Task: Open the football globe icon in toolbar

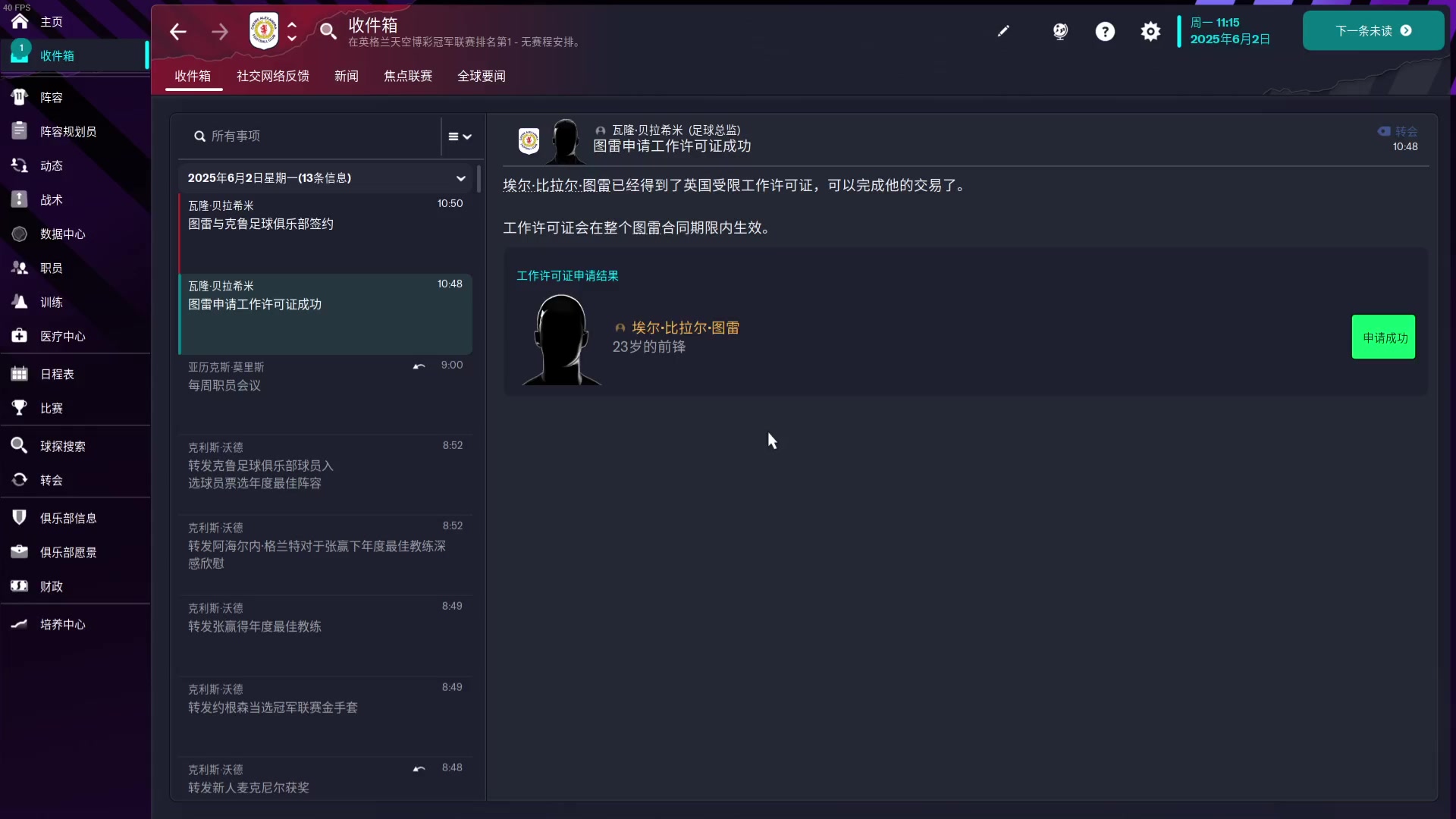Action: coord(1060,31)
